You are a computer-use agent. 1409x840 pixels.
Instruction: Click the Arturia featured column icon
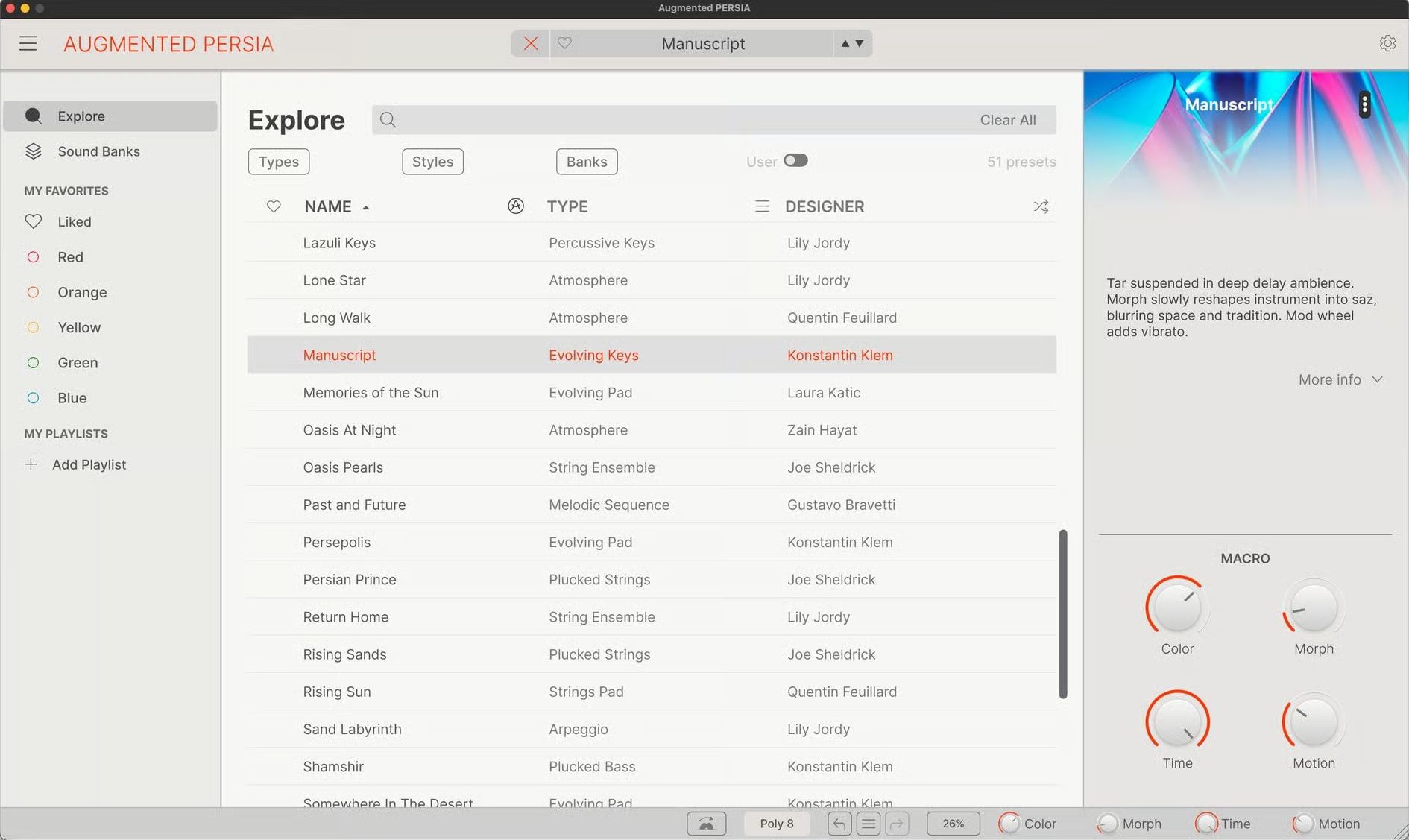click(515, 206)
